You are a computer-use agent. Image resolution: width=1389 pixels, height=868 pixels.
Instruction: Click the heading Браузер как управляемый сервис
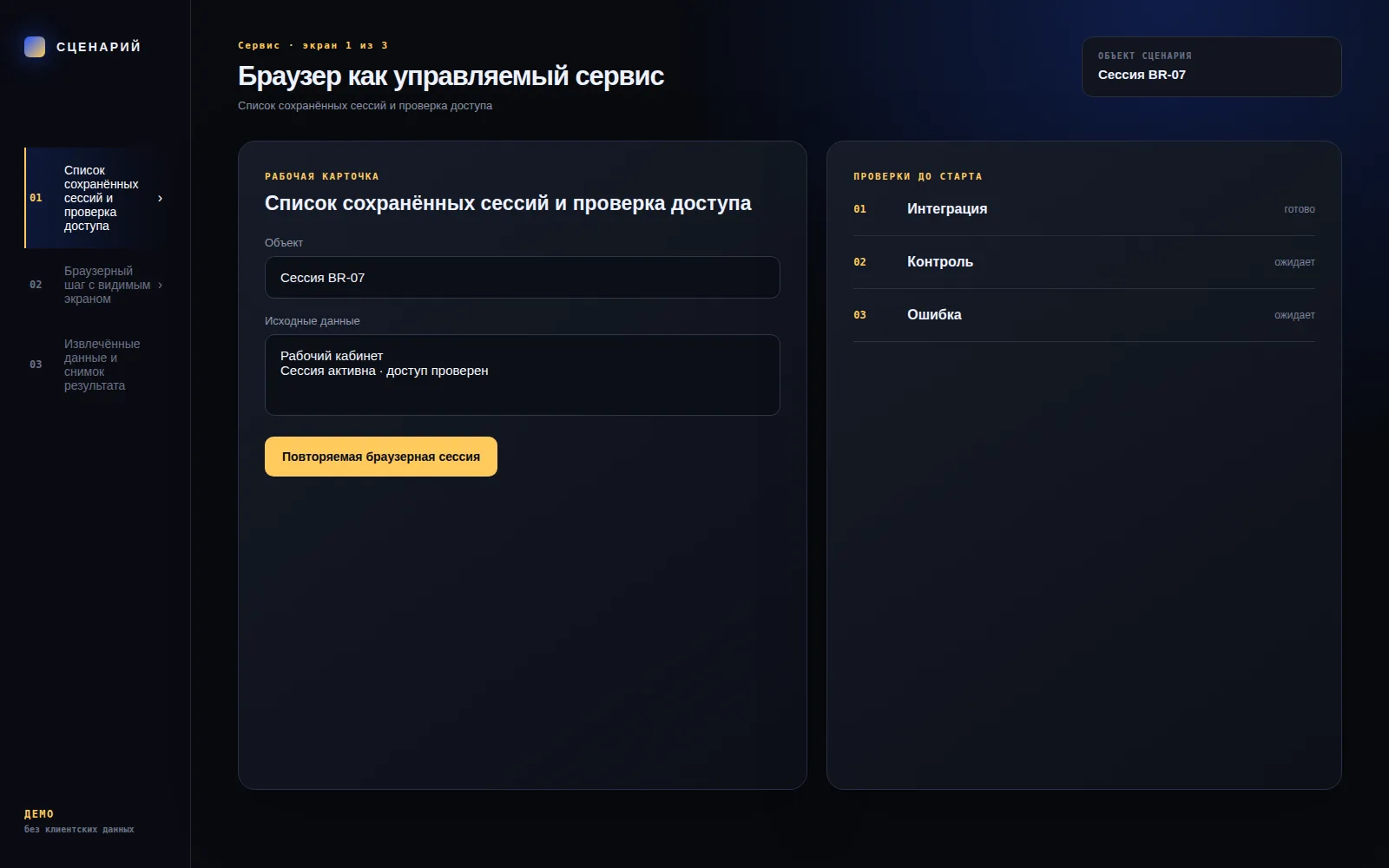(451, 76)
